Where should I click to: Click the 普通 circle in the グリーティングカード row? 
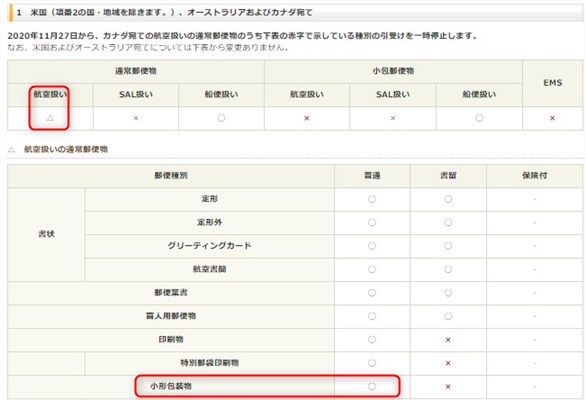click(x=372, y=246)
